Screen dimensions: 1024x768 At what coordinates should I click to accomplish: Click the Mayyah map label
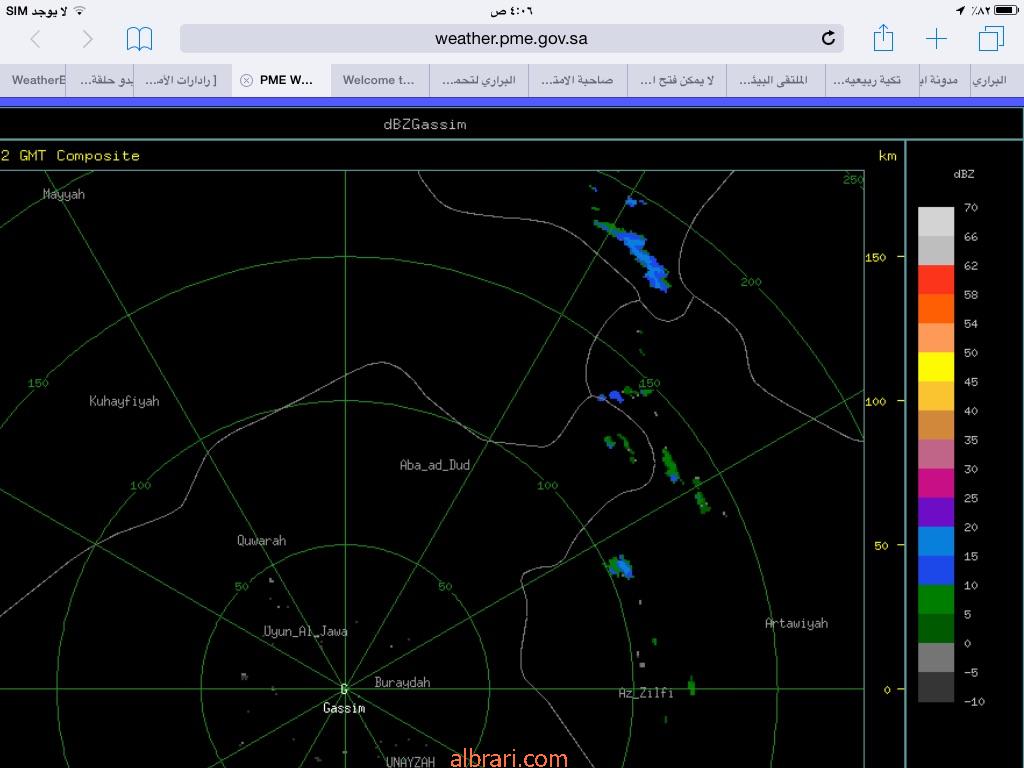(63, 195)
